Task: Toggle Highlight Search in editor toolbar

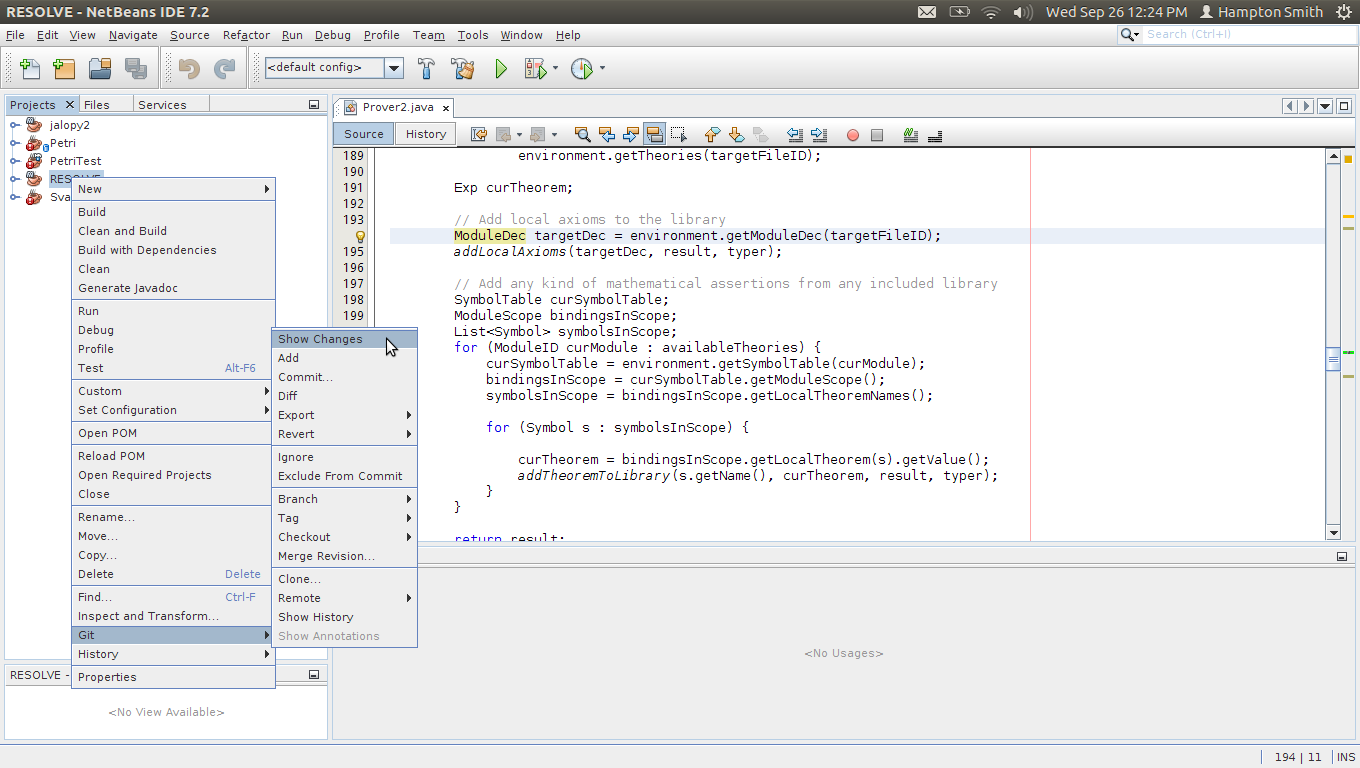Action: tap(655, 134)
